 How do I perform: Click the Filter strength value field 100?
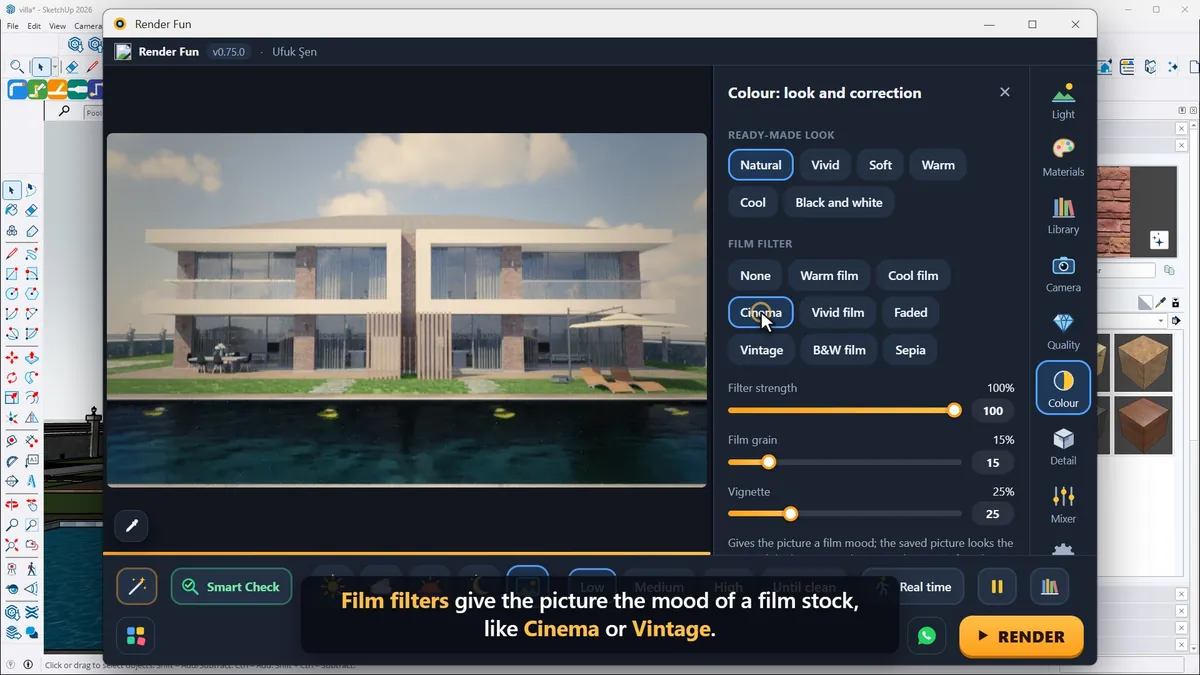[993, 411]
